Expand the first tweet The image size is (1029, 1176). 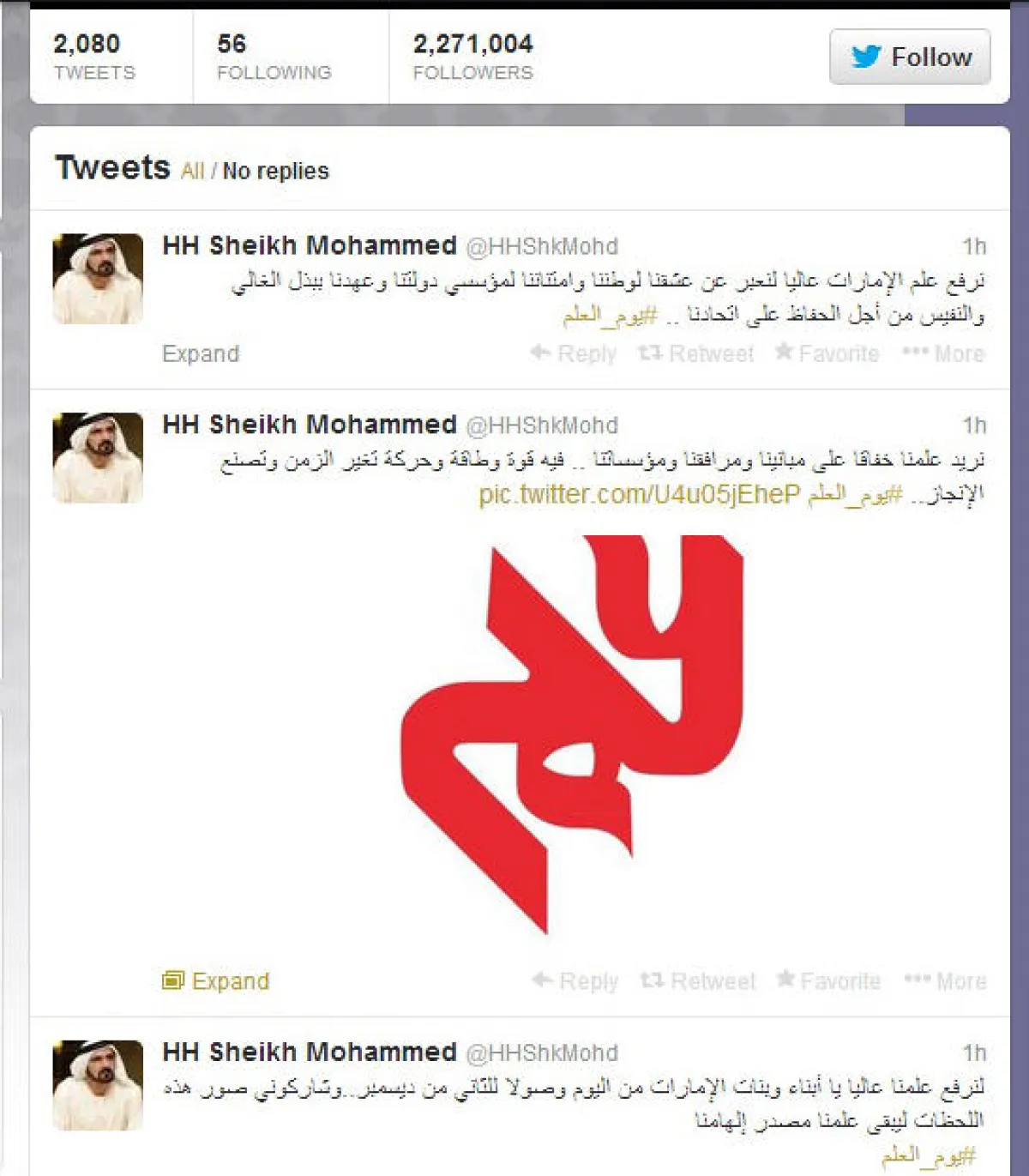click(x=201, y=353)
